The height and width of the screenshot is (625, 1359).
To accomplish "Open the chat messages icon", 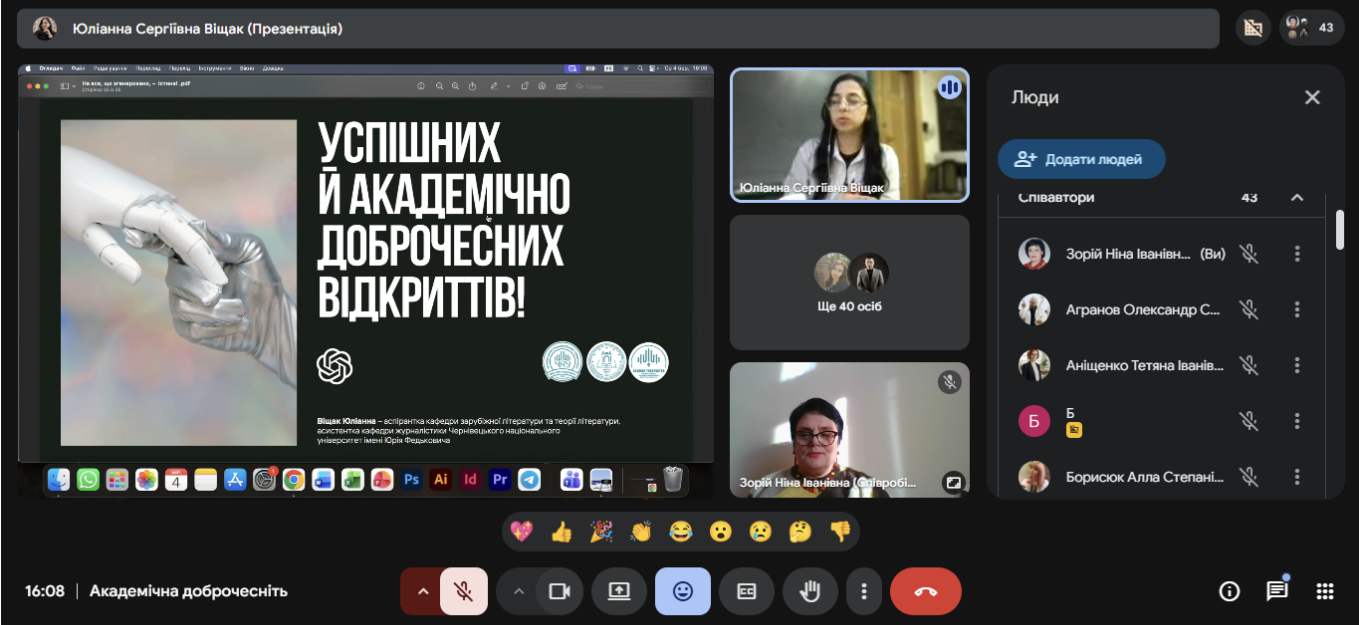I will coord(1277,591).
